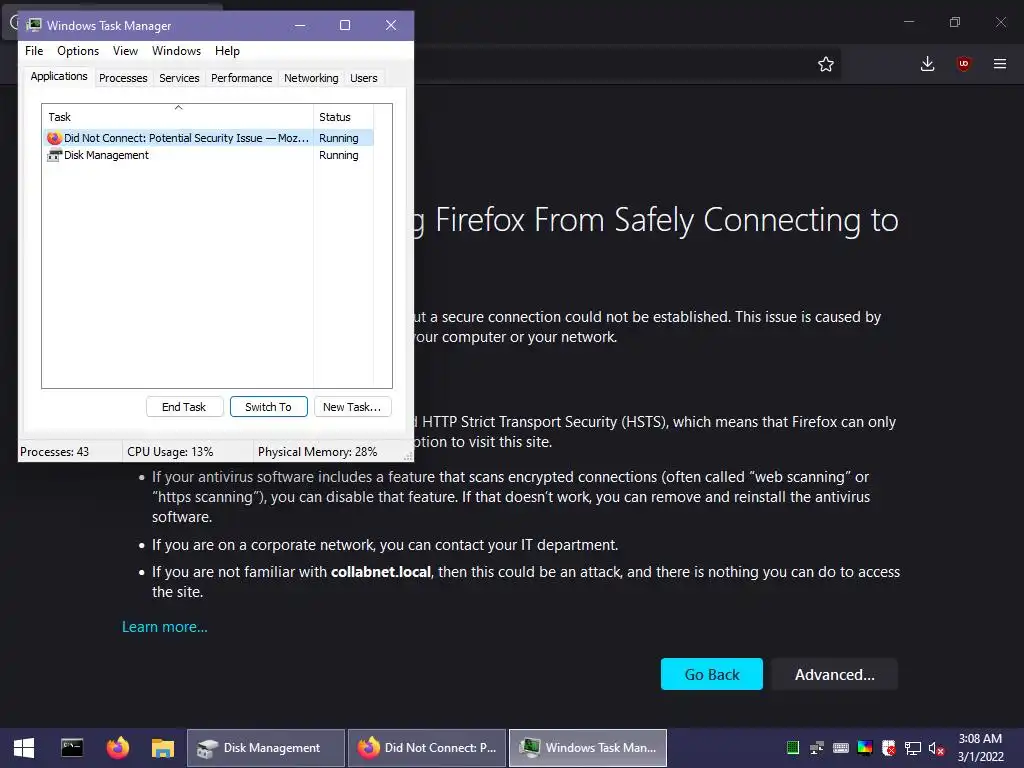Click the New Task... button
Image resolution: width=1024 pixels, height=768 pixels.
352,407
